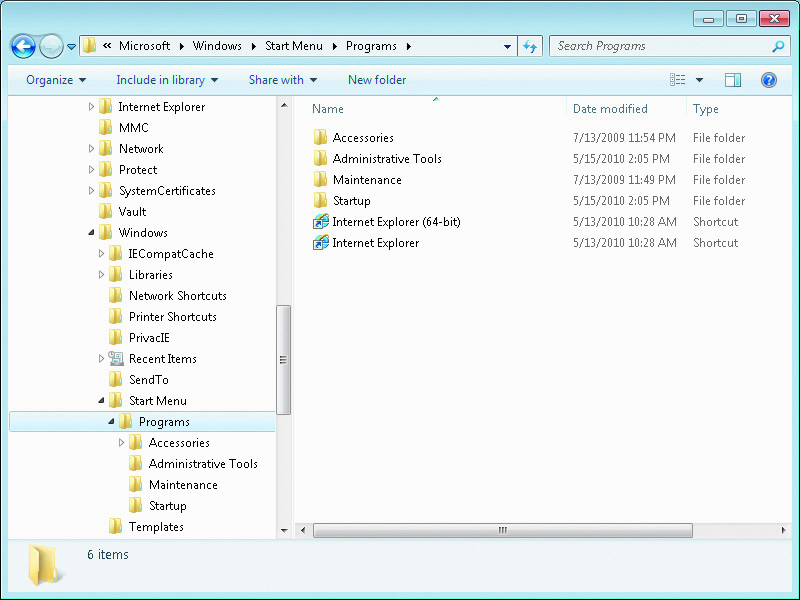This screenshot has height=600, width=800.
Task: Go back using the Back arrow button
Action: coord(23,47)
